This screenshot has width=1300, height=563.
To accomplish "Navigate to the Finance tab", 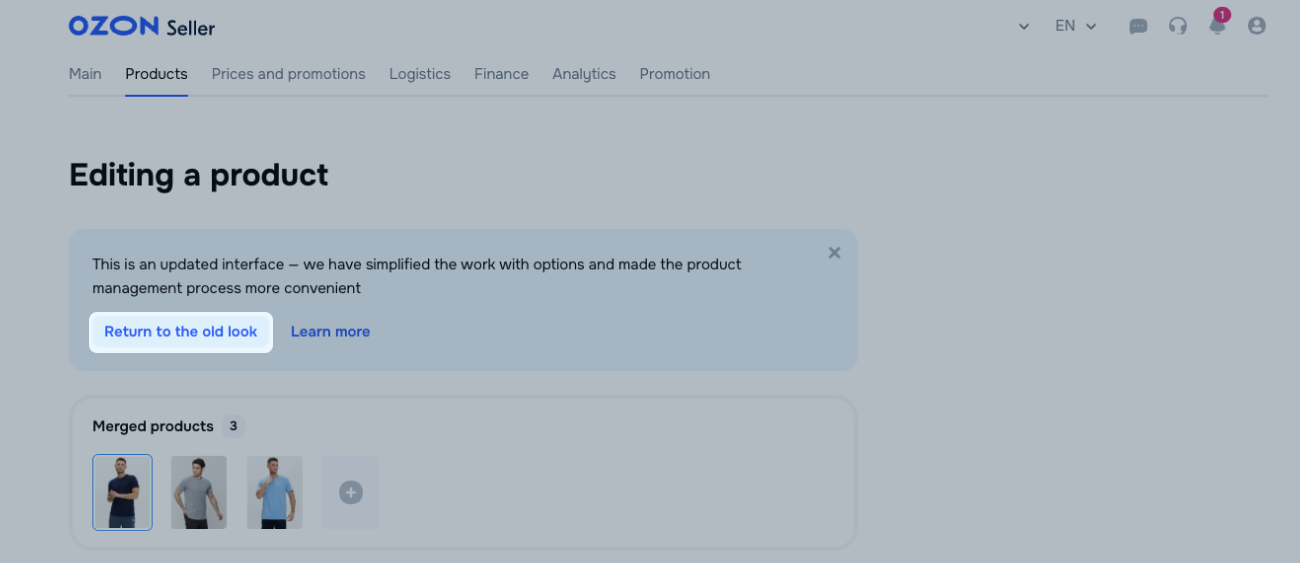I will (501, 74).
